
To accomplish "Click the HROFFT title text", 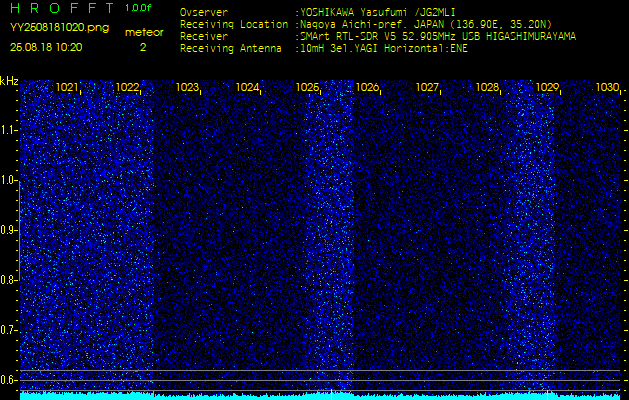I will [x=63, y=8].
